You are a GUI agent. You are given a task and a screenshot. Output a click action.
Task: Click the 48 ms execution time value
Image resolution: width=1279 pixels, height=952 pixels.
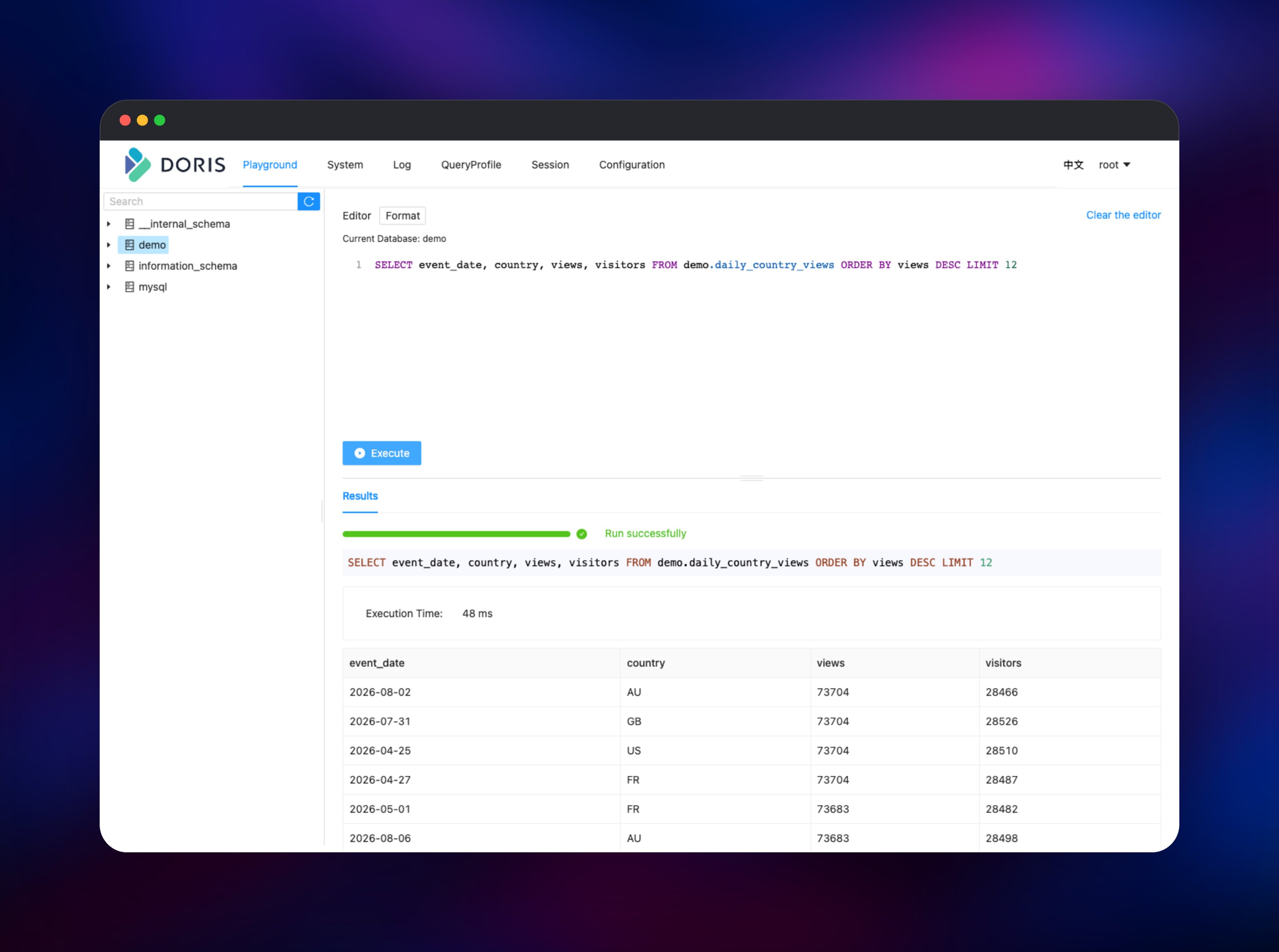pos(477,614)
